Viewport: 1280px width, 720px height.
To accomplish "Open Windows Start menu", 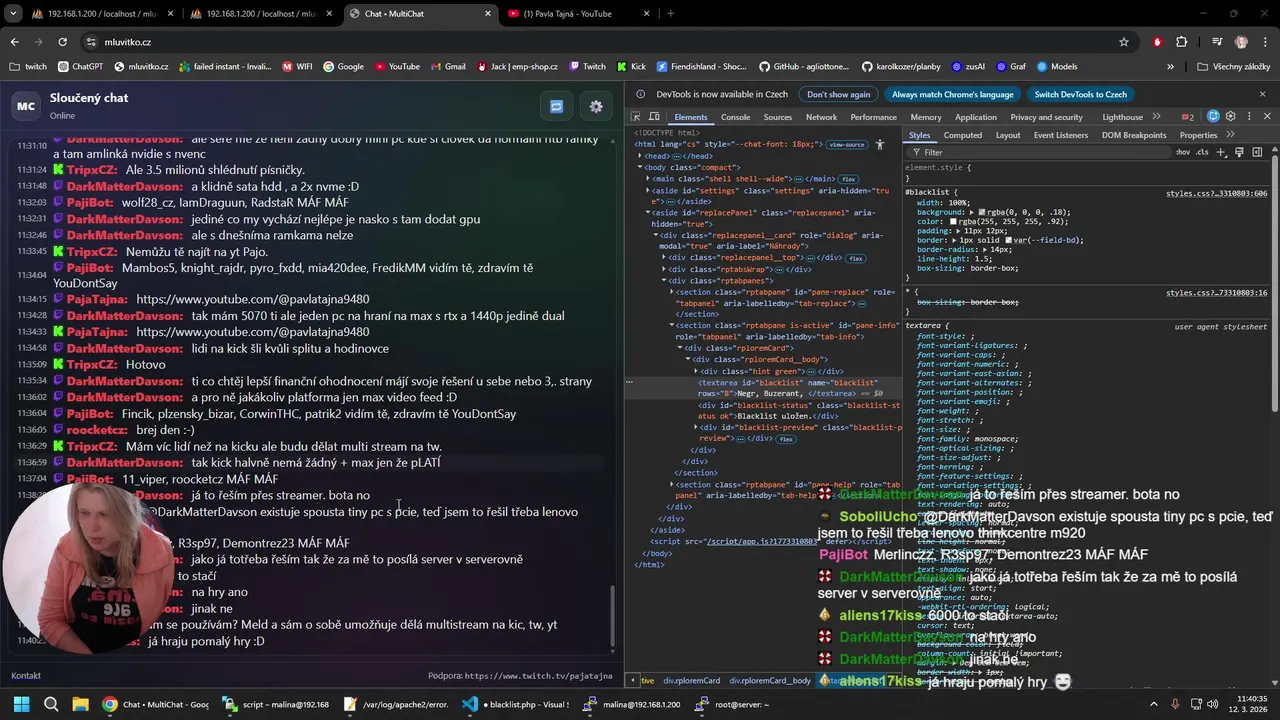I will point(21,704).
